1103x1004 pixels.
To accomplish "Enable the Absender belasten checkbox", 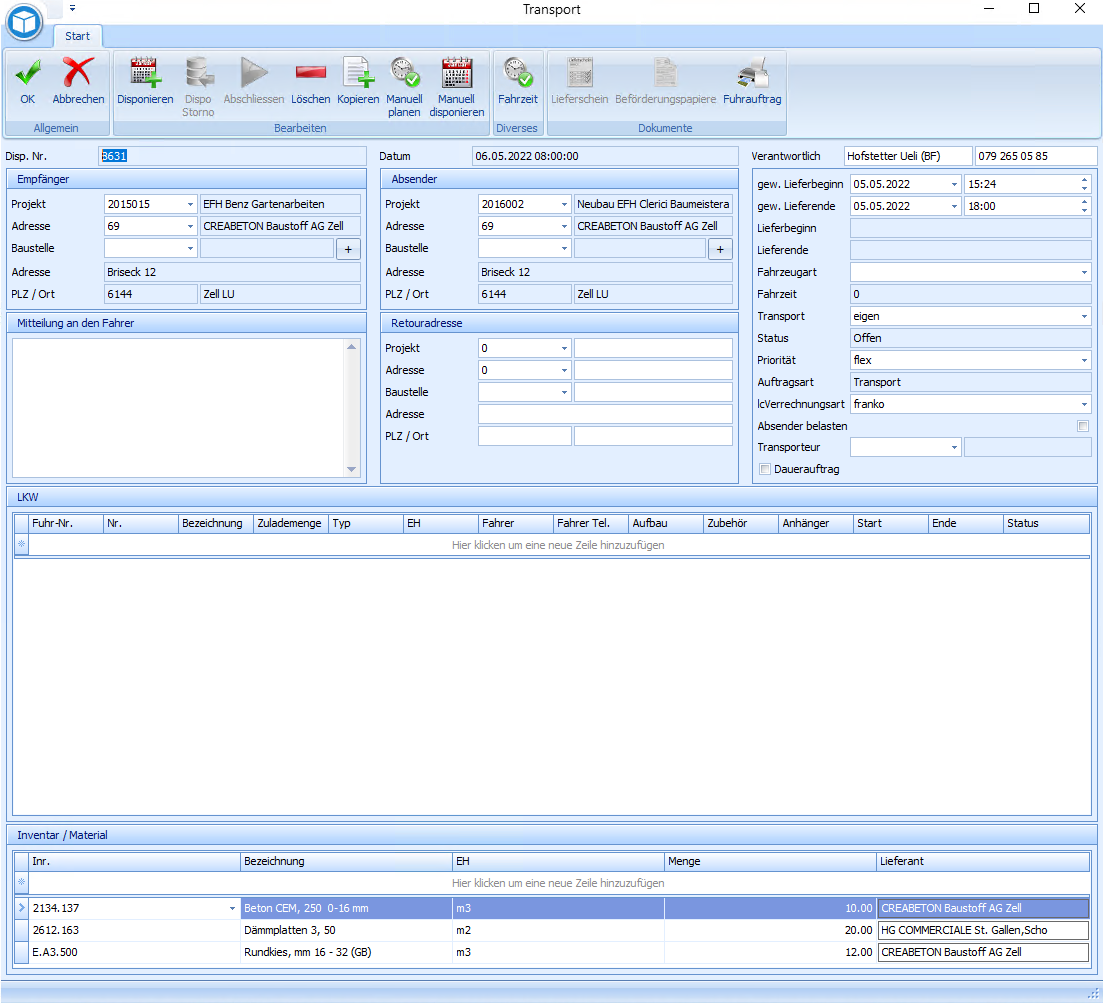I will (x=1082, y=426).
